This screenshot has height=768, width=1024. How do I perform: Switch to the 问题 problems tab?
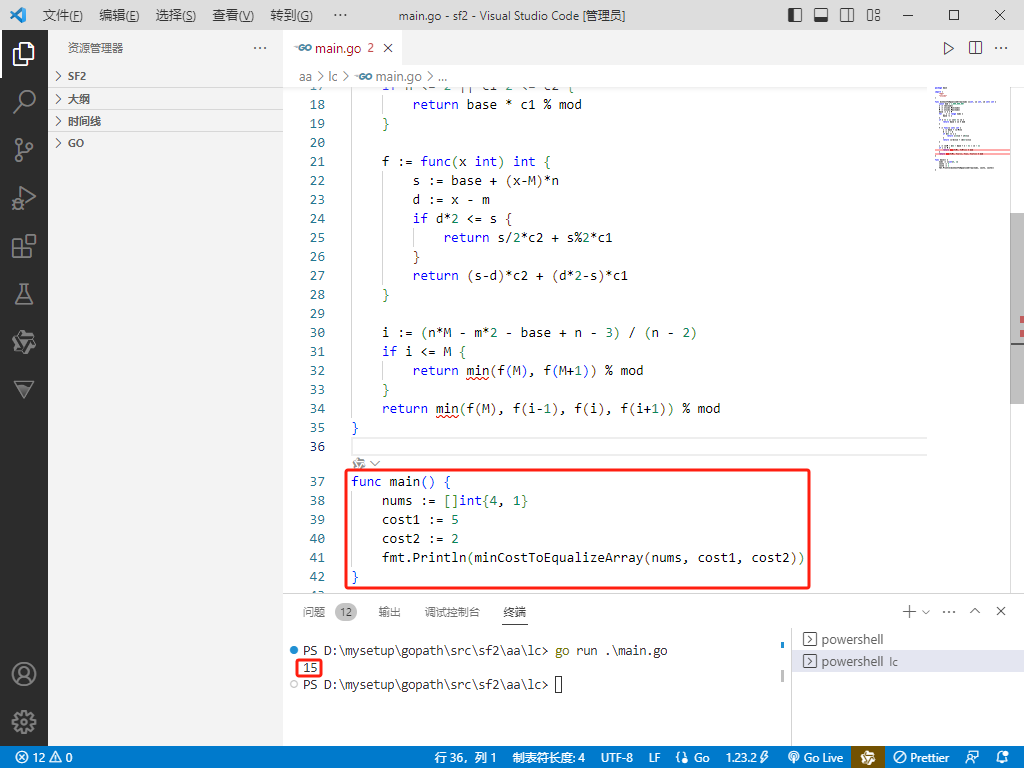point(313,612)
